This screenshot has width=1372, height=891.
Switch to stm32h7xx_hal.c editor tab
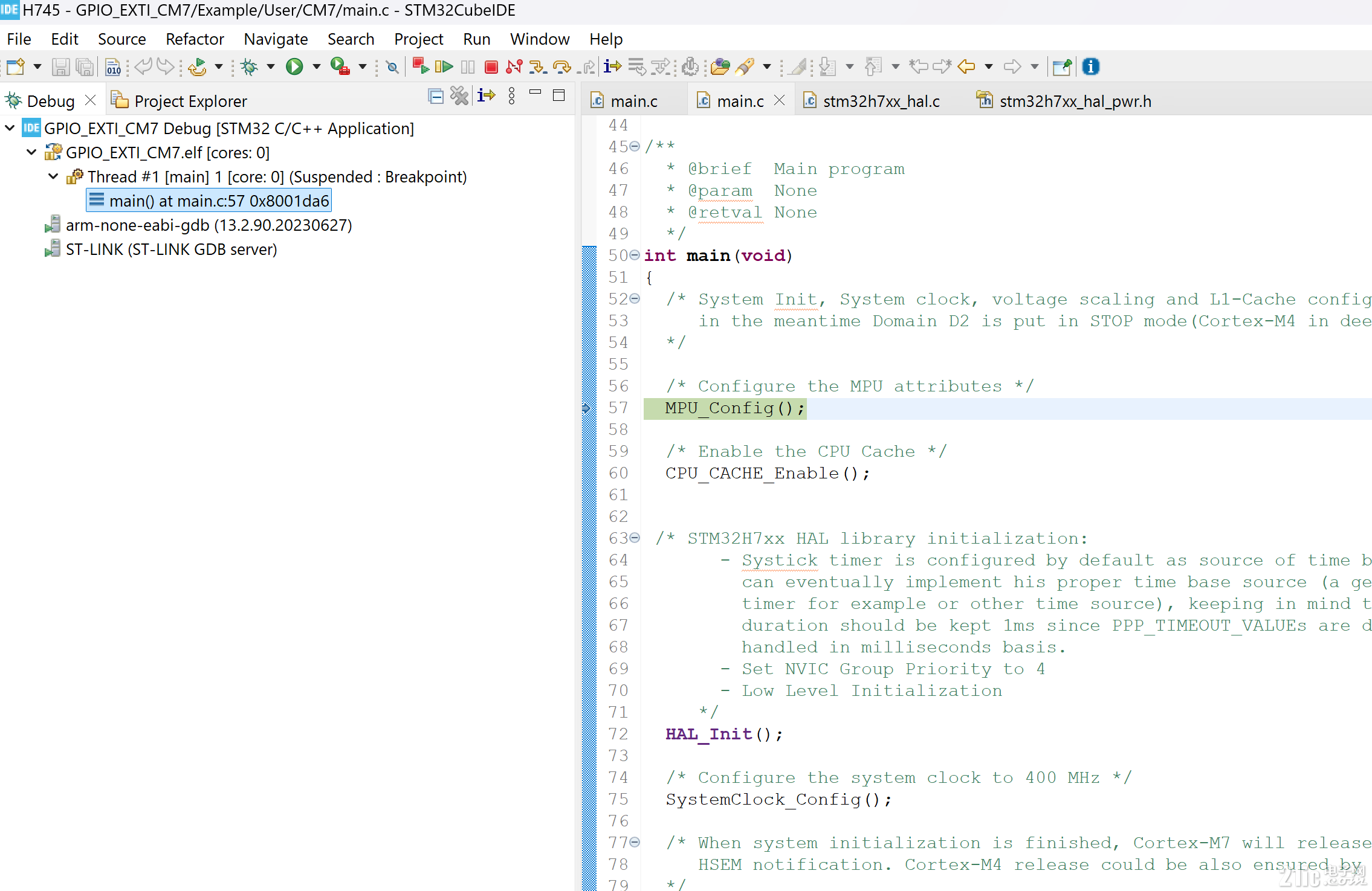872,101
